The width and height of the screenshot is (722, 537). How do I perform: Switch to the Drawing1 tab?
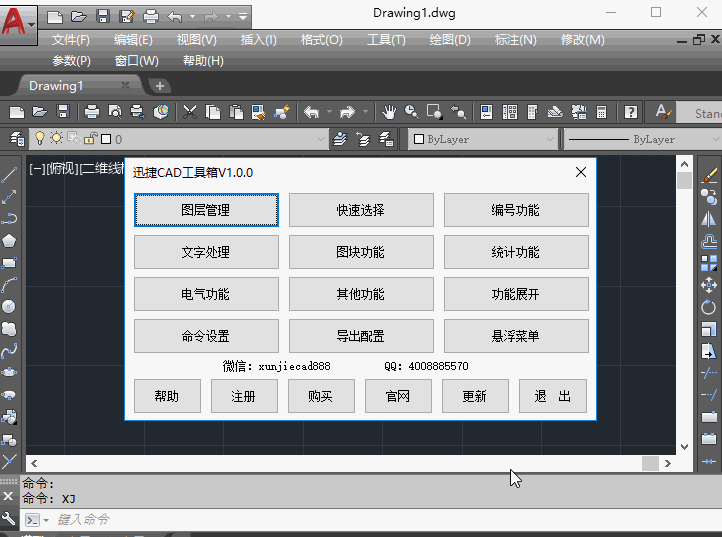56,86
